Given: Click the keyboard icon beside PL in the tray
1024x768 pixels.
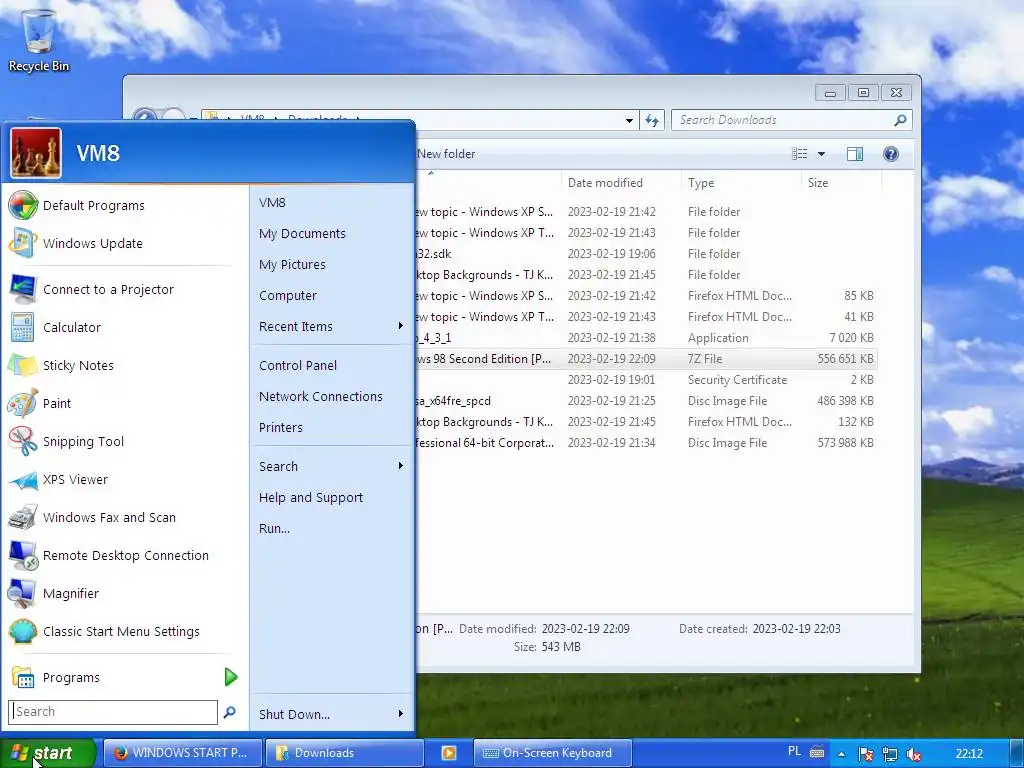Looking at the screenshot, I should (x=817, y=752).
